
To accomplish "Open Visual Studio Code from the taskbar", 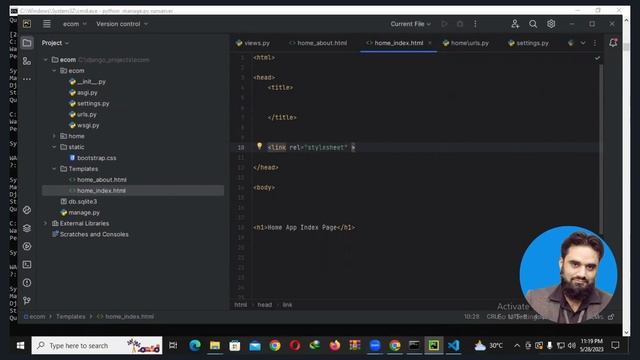I will [453, 346].
